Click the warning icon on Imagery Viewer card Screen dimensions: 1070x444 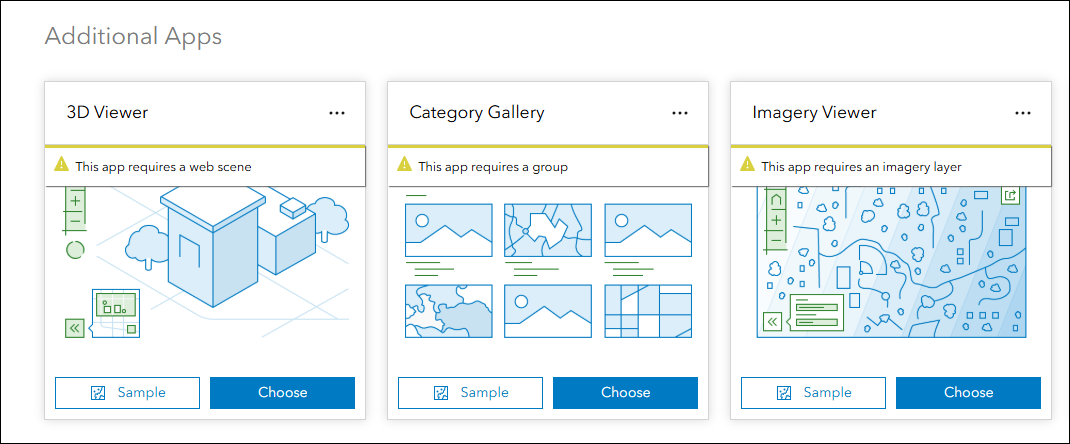click(x=748, y=165)
